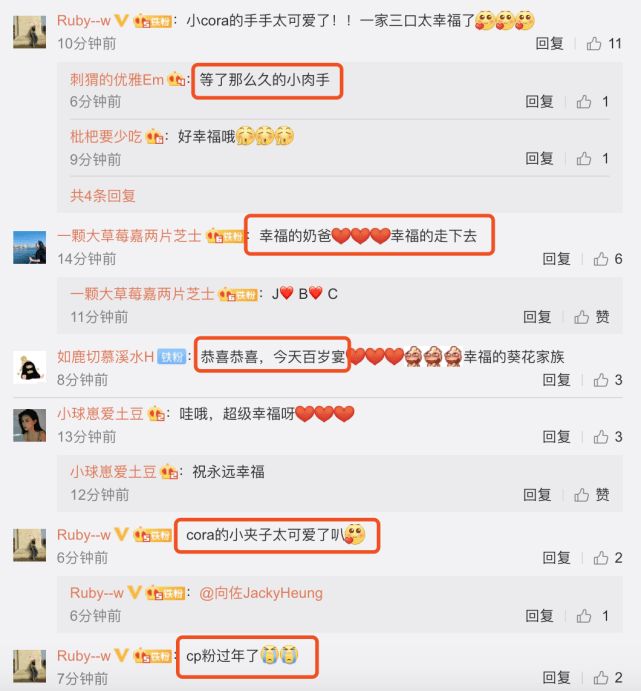
Task: Like Ruby--w's comment with 11 likes
Action: click(x=594, y=44)
